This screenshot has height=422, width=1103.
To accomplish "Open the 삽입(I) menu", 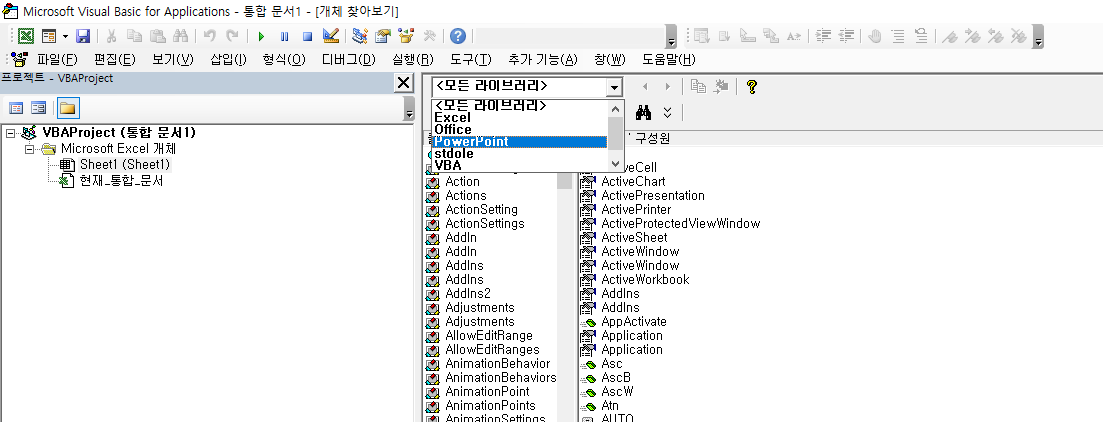I will pos(229,60).
